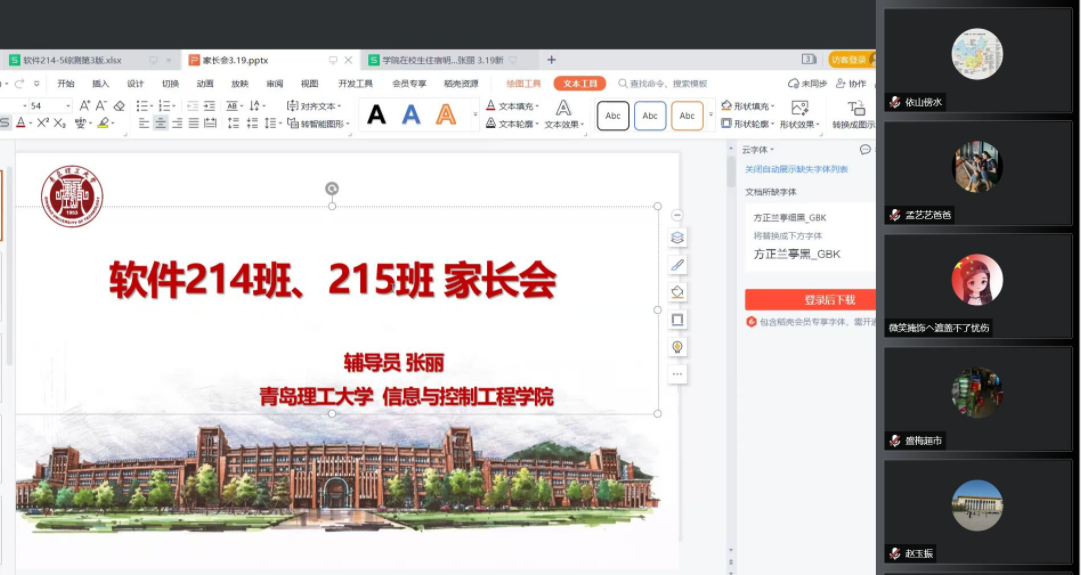
Task: Toggle justify text alignment
Action: pos(193,123)
